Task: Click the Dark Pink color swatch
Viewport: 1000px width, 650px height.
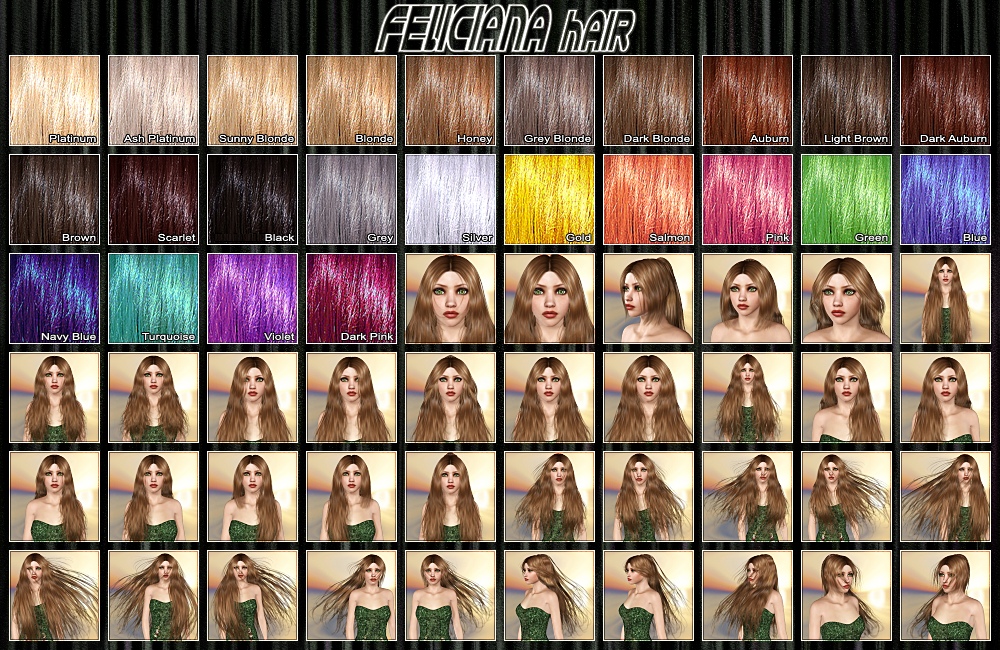Action: pyautogui.click(x=351, y=299)
